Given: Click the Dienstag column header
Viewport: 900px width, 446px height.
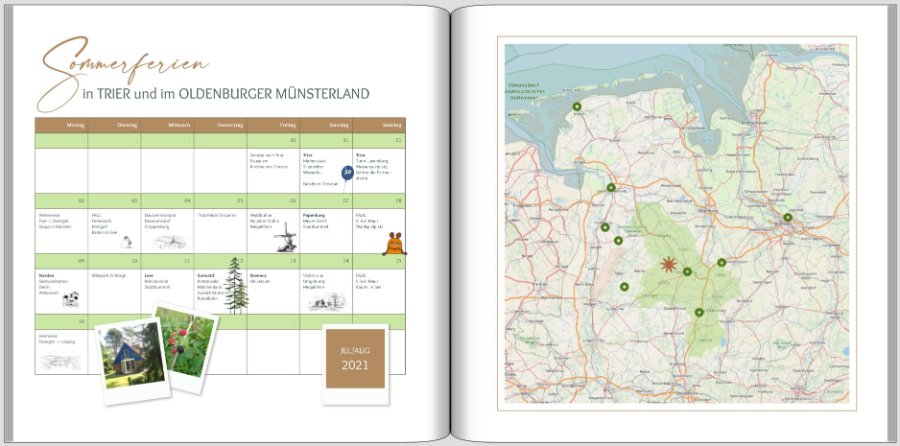Looking at the screenshot, I should tap(114, 125).
